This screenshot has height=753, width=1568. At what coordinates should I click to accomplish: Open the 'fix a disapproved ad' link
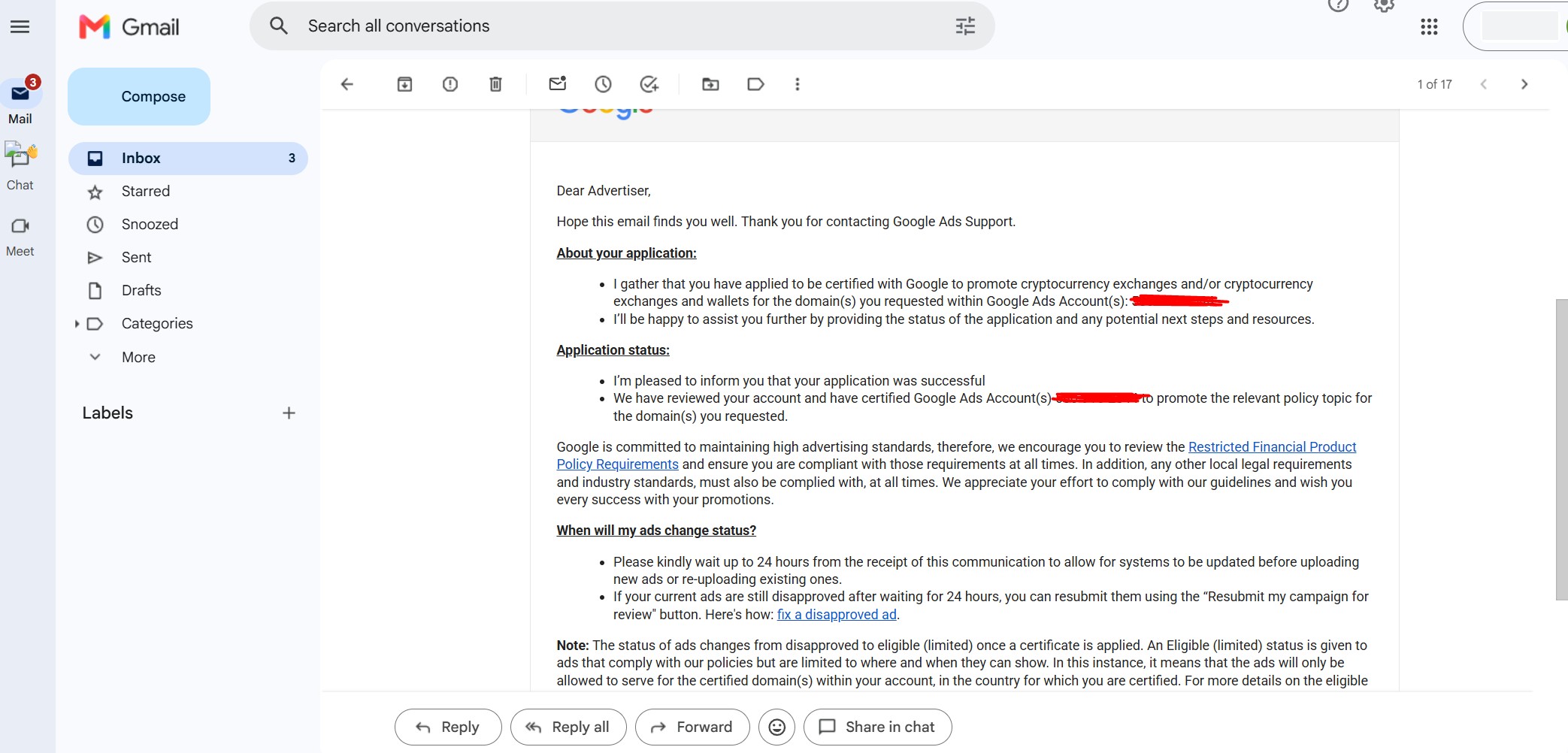click(x=837, y=615)
